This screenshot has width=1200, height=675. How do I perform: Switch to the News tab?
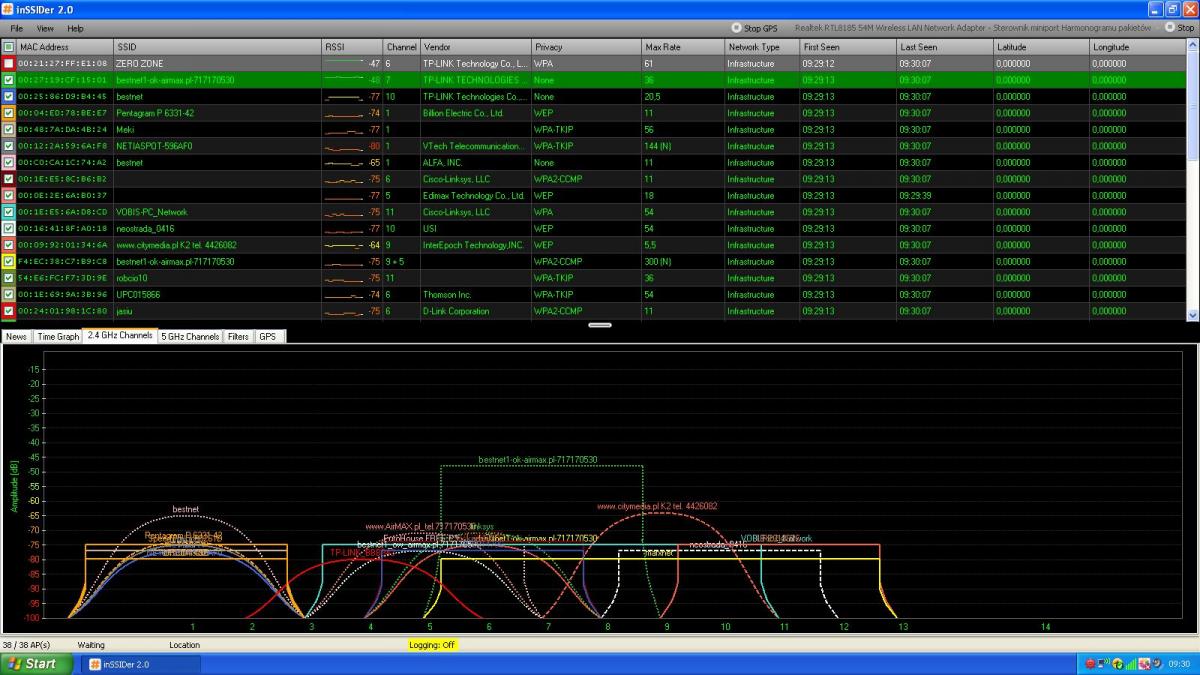tap(17, 337)
